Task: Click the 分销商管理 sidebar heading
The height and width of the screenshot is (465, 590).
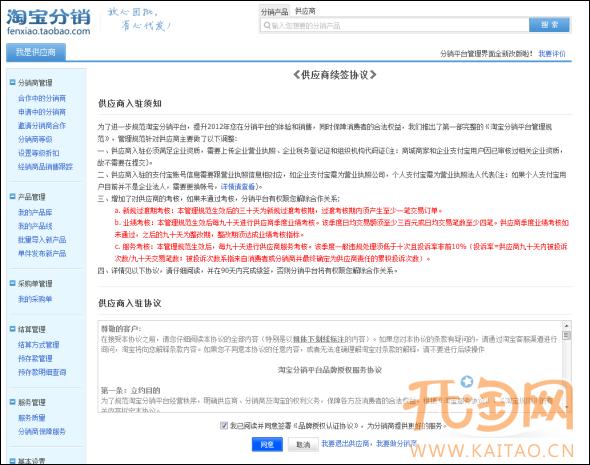Action: [x=35, y=83]
